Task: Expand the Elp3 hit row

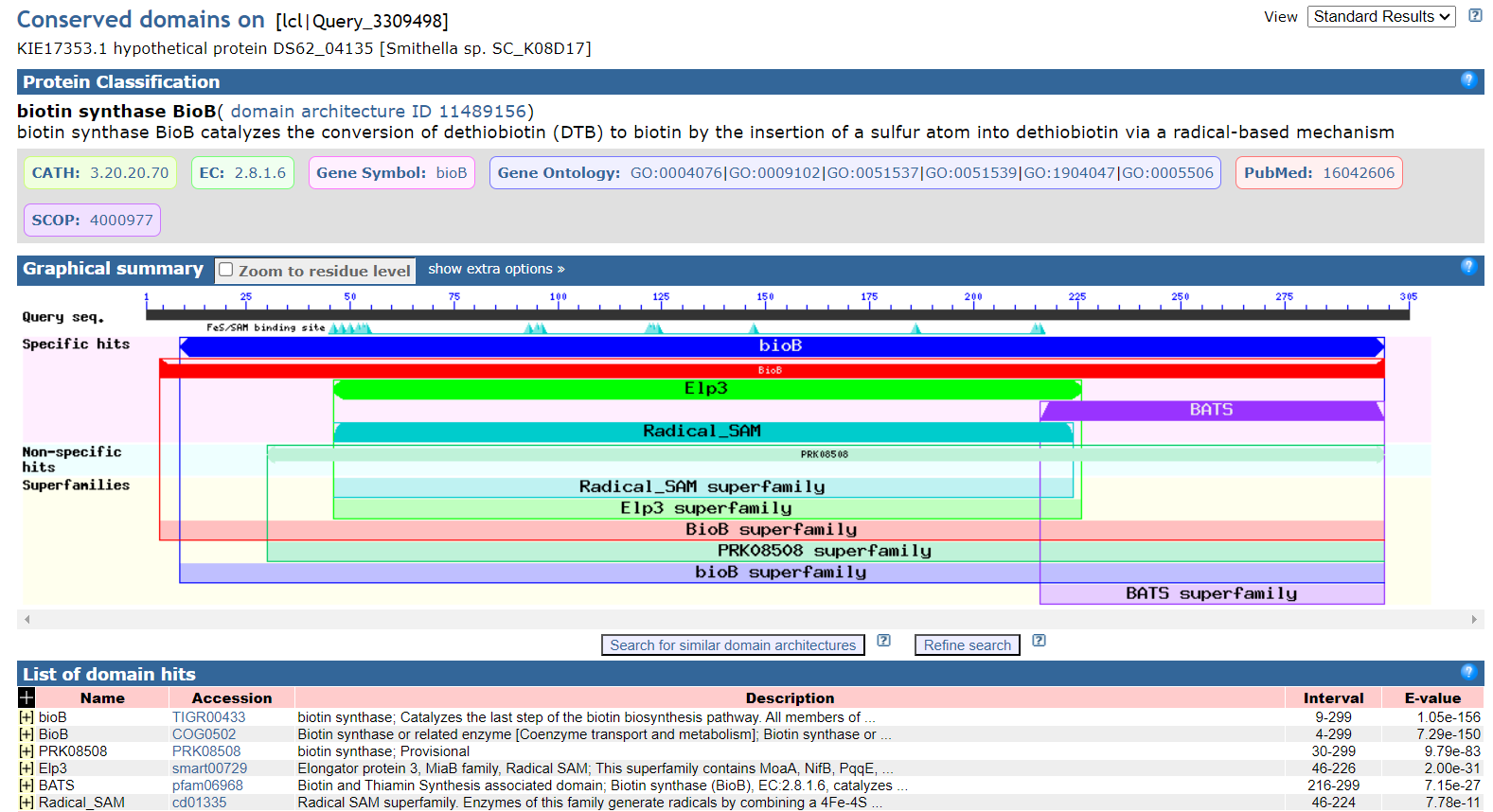Action: pyautogui.click(x=27, y=768)
